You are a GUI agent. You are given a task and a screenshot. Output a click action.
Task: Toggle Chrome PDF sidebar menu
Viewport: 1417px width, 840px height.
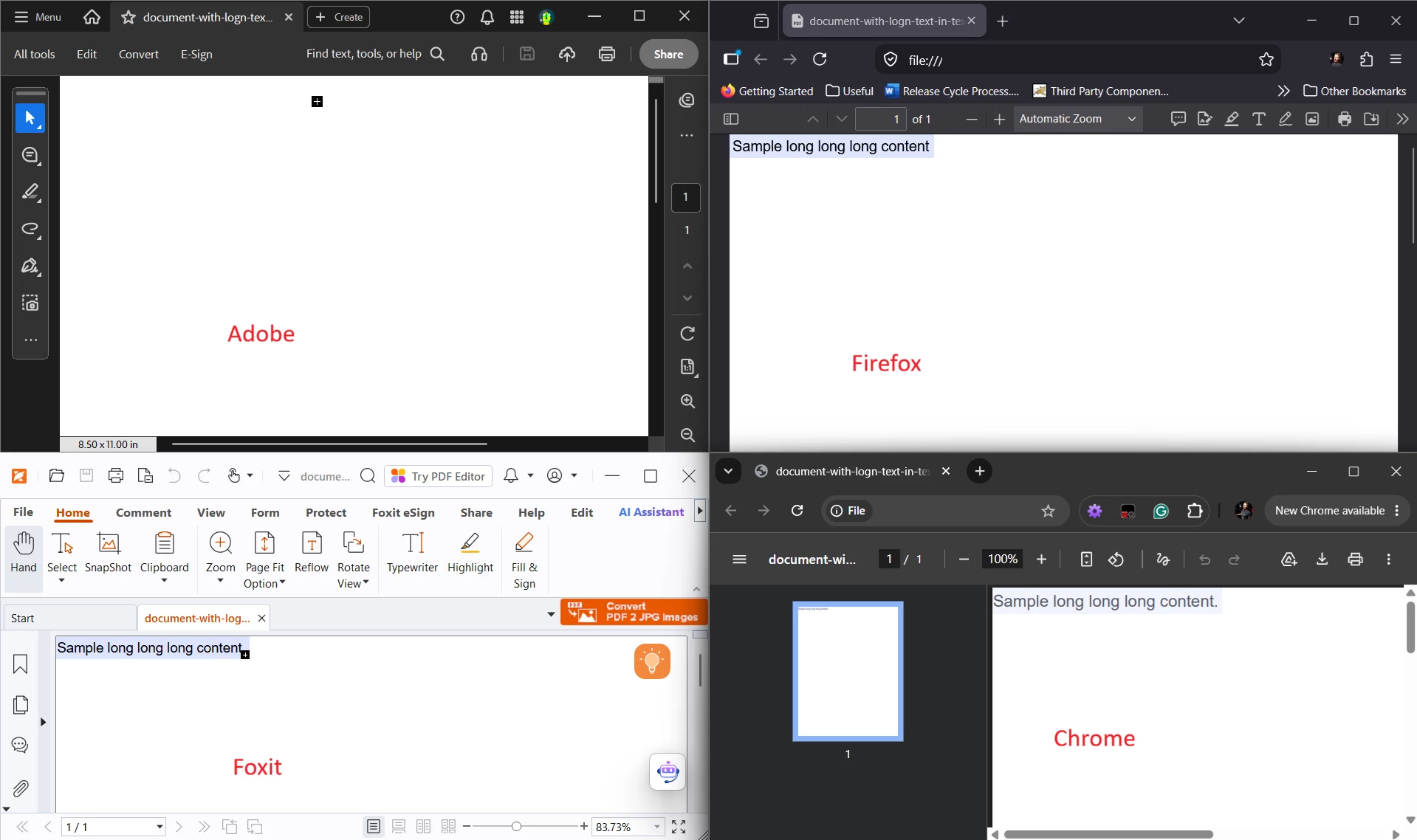pyautogui.click(x=739, y=560)
